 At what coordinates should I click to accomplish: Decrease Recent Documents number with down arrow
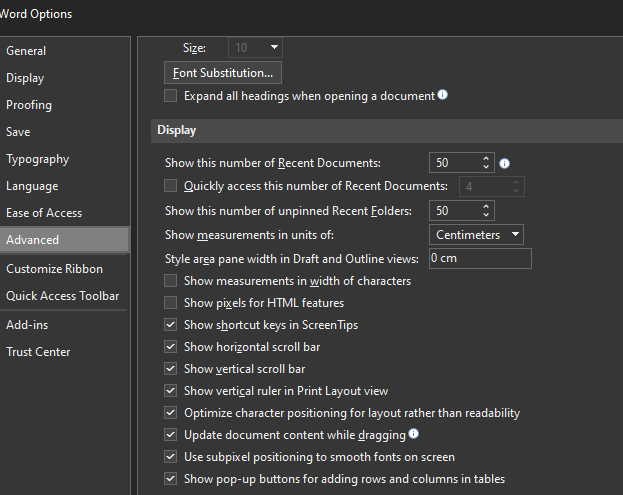pyautogui.click(x=486, y=166)
